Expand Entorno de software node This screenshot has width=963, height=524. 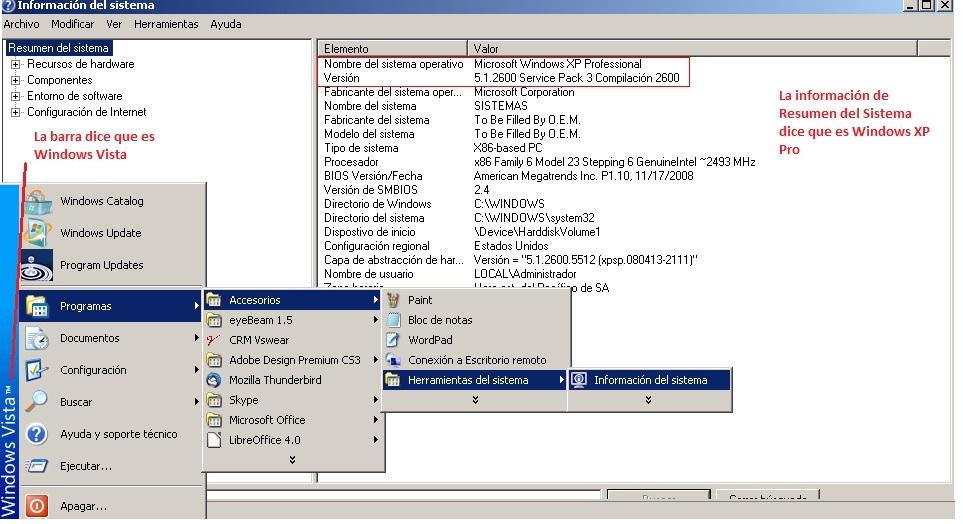click(x=16, y=96)
